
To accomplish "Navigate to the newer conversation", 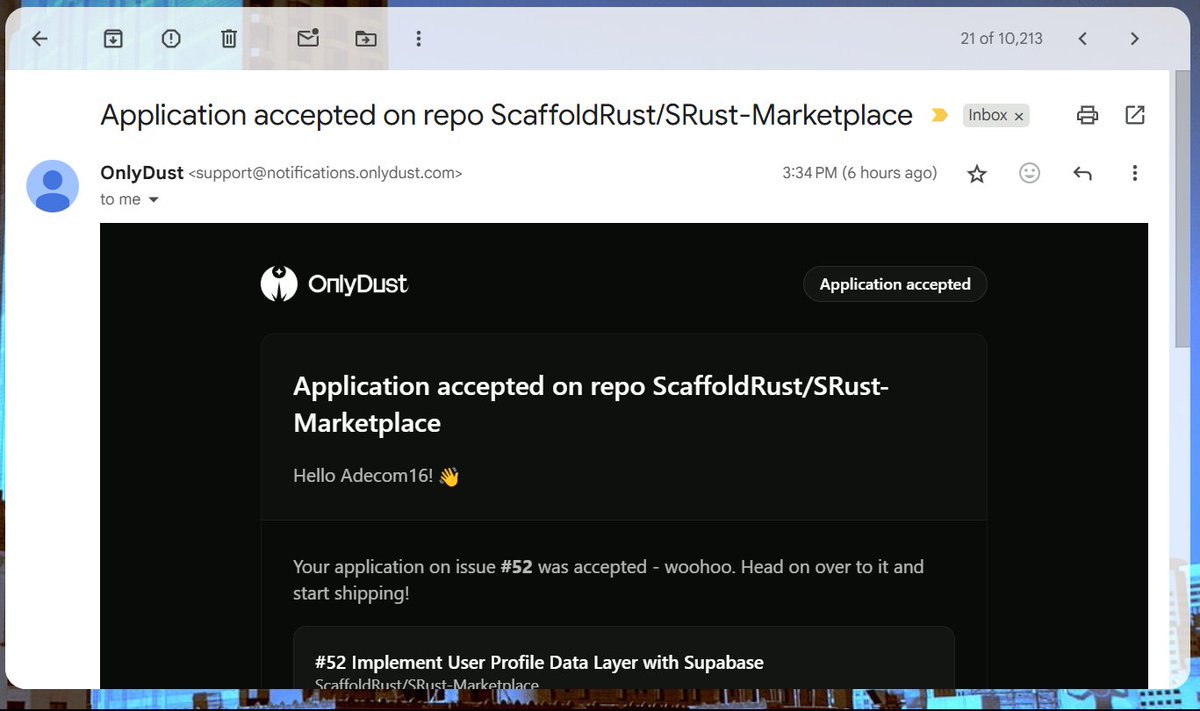I will click(x=1083, y=38).
